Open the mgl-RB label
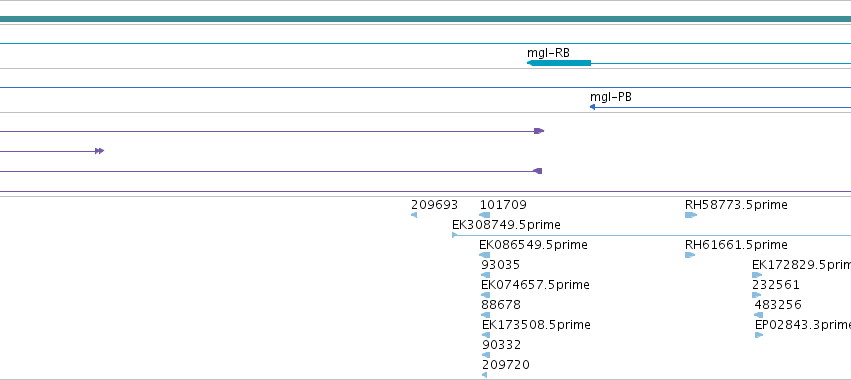 tap(548, 53)
